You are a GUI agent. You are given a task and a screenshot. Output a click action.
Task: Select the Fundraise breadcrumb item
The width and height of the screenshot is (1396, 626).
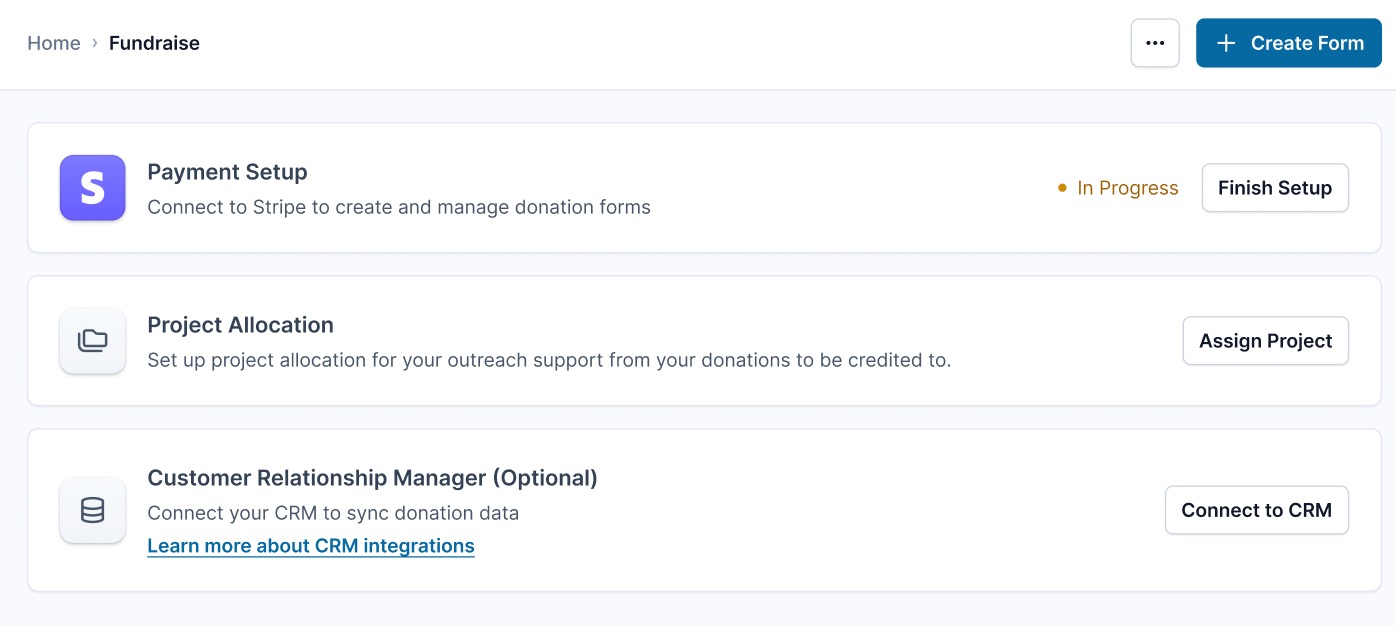pyautogui.click(x=154, y=43)
